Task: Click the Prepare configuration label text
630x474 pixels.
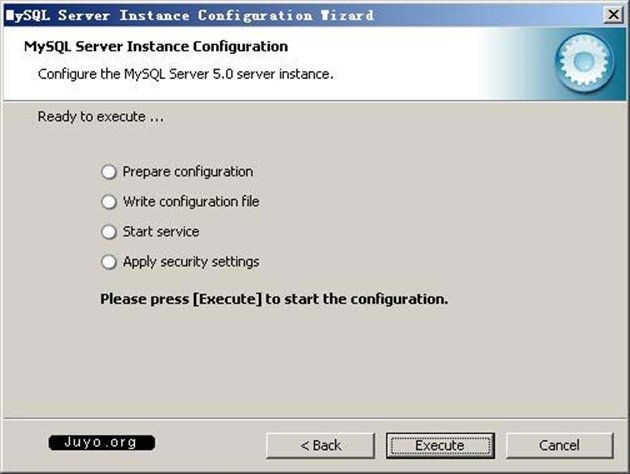Action: click(188, 172)
